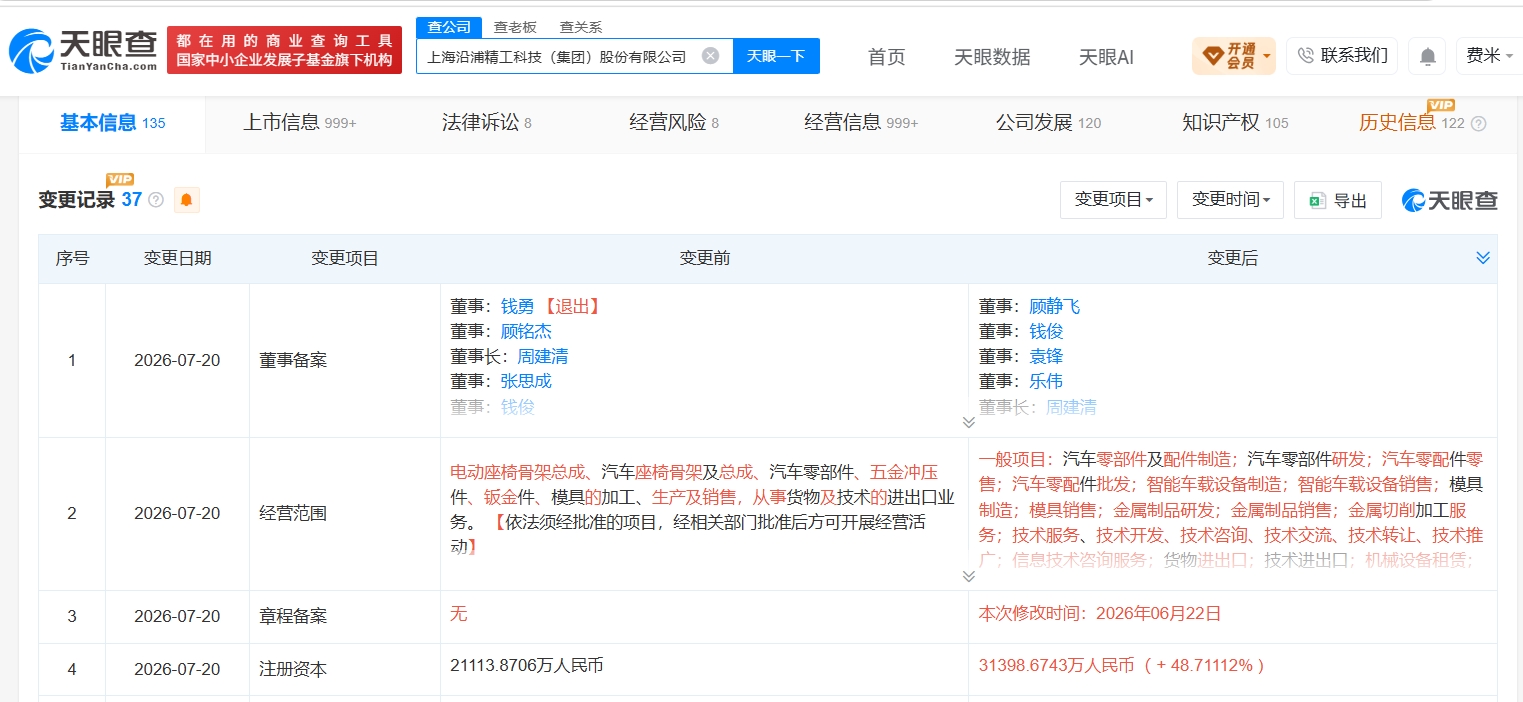1523x702 pixels.
Task: Open the director link 顾静飞
Action: [x=1054, y=306]
